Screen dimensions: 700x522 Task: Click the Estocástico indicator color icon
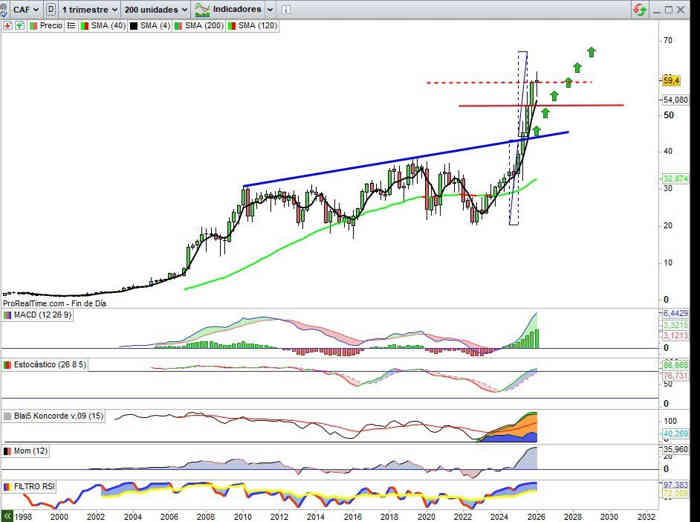7,365
